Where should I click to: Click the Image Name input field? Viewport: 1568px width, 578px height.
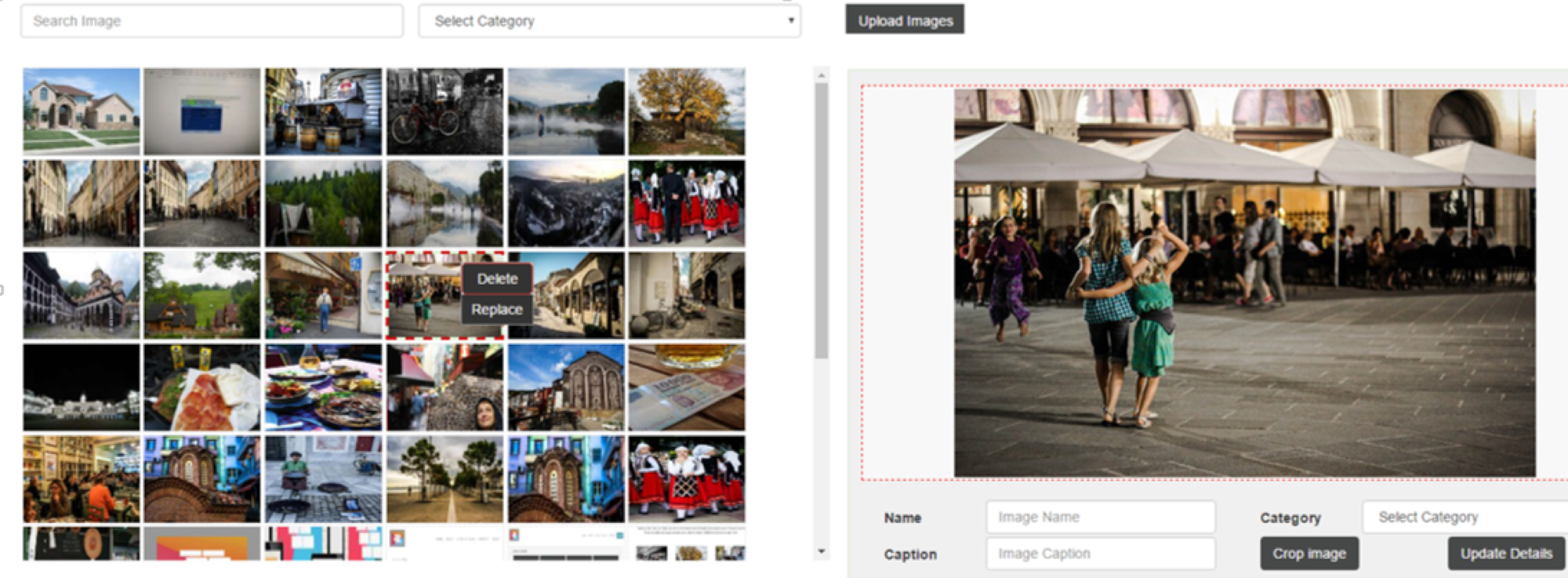pos(1101,518)
